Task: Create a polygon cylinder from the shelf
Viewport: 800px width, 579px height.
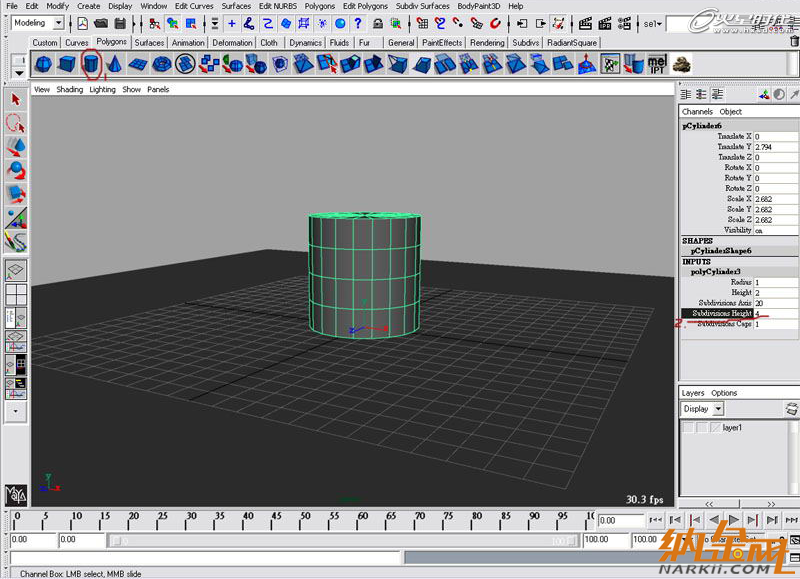Action: 90,65
